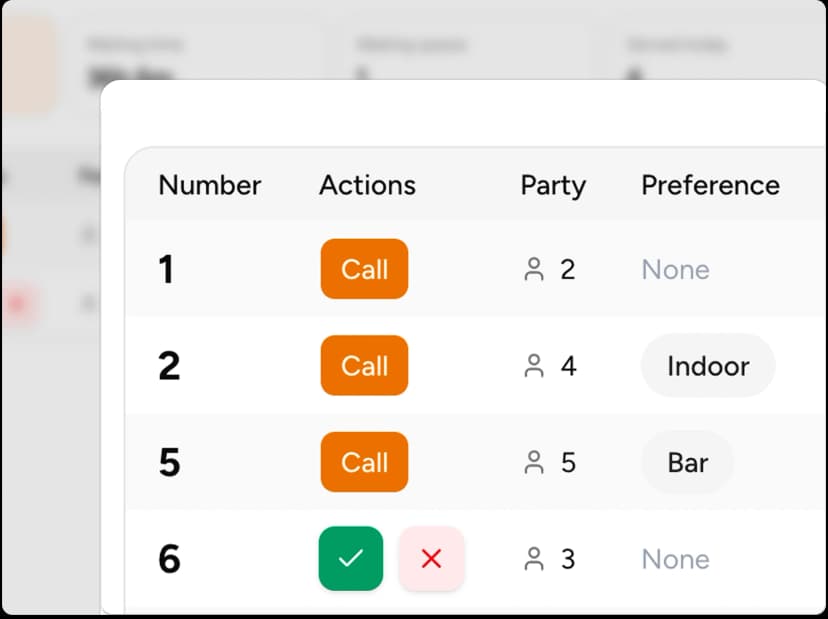Confirm queue number 6 with green checkmark

[351, 559]
